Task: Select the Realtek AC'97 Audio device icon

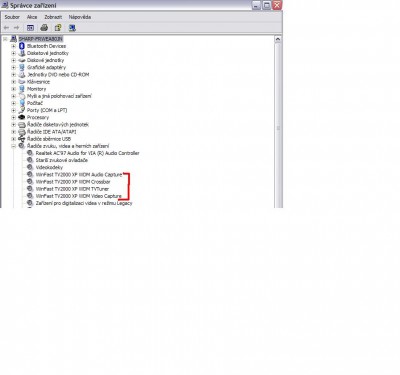Action: point(30,153)
